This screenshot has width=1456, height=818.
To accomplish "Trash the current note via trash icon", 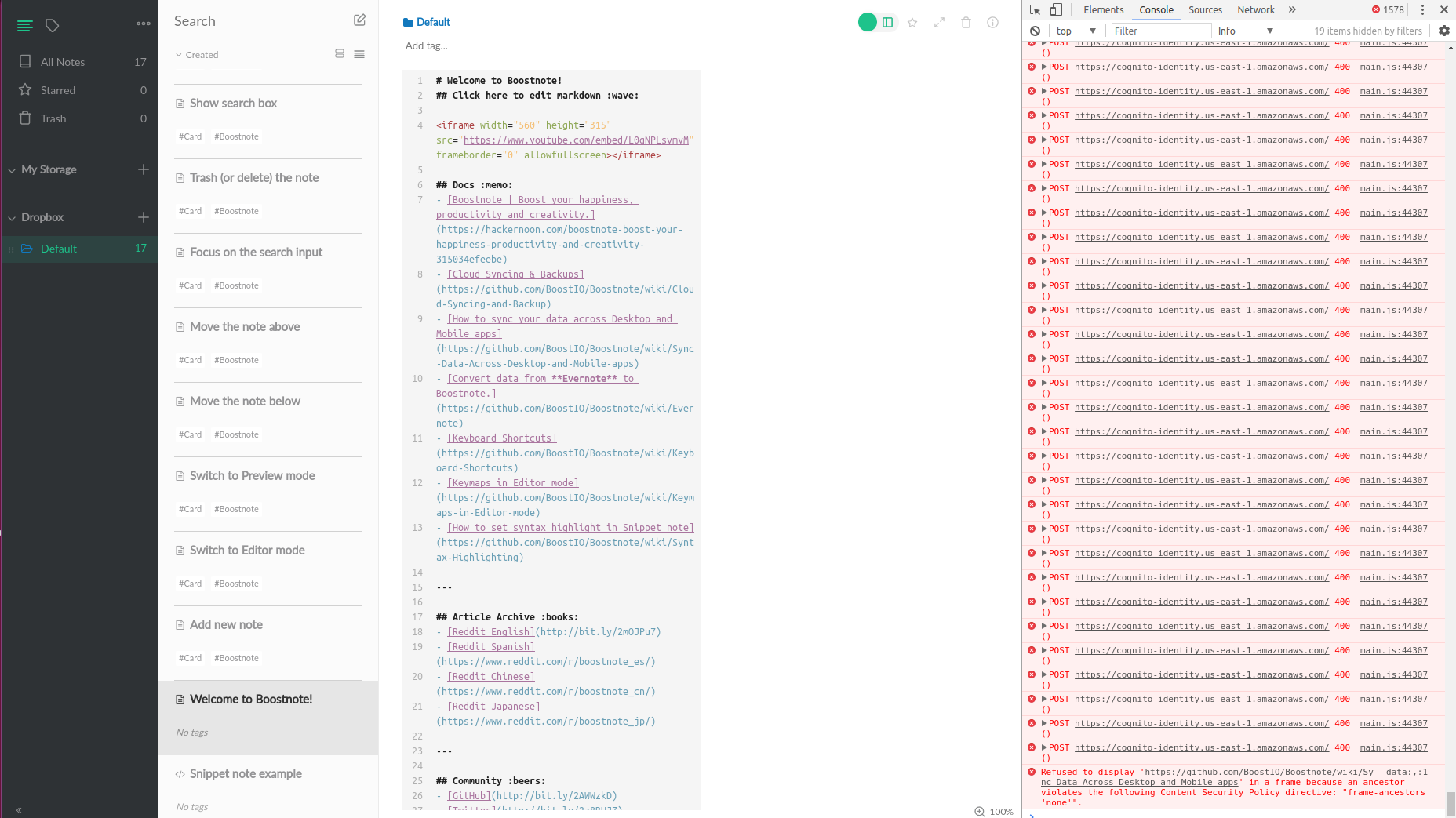I will (x=966, y=23).
